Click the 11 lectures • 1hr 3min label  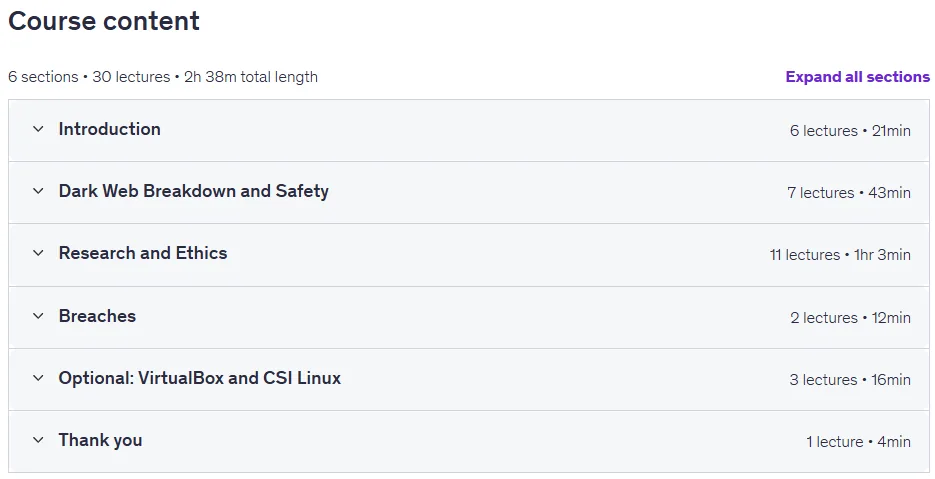coord(840,255)
